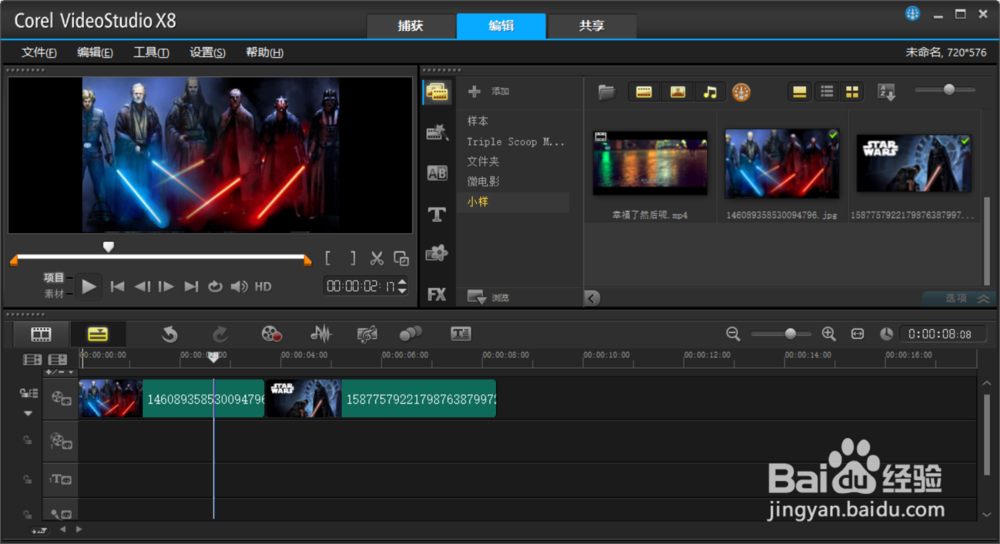
Task: Switch to the 编辑 edit tab
Action: pos(501,26)
